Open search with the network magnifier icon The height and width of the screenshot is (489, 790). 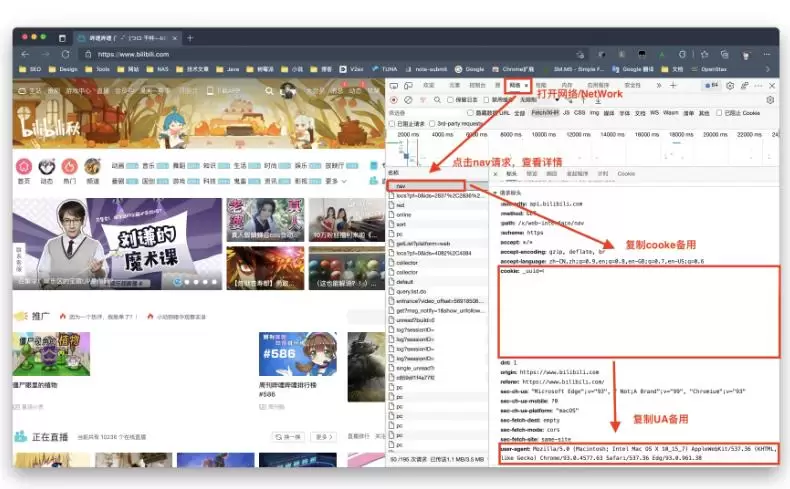(437, 100)
